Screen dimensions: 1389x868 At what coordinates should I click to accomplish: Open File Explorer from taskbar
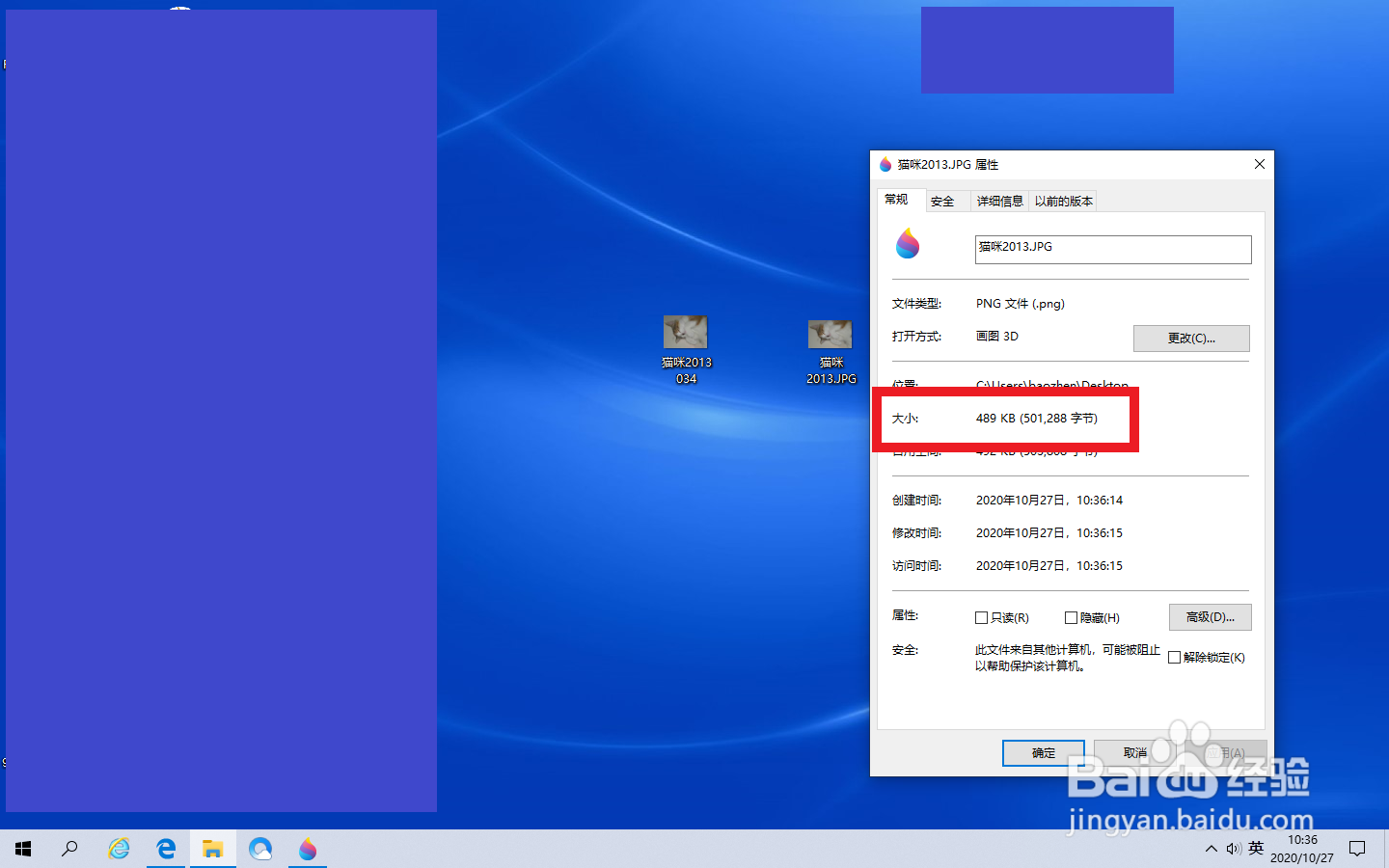(x=213, y=849)
